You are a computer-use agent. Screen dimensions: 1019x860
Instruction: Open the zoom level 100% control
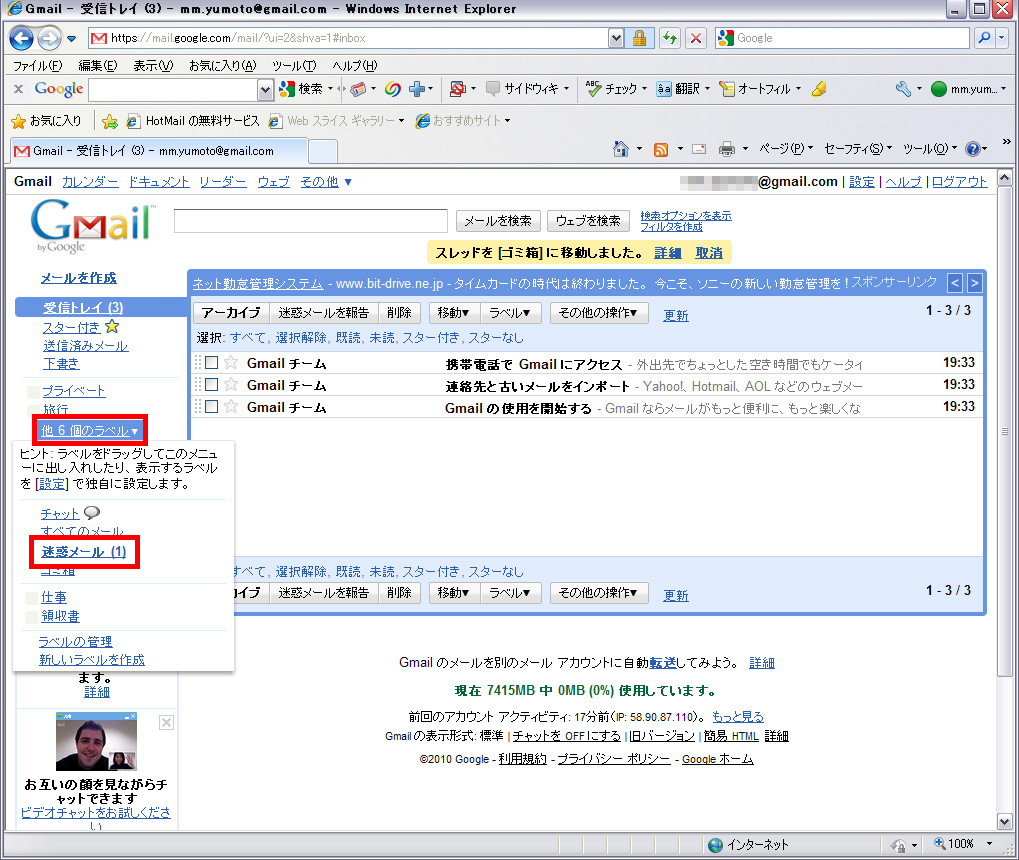coord(963,844)
